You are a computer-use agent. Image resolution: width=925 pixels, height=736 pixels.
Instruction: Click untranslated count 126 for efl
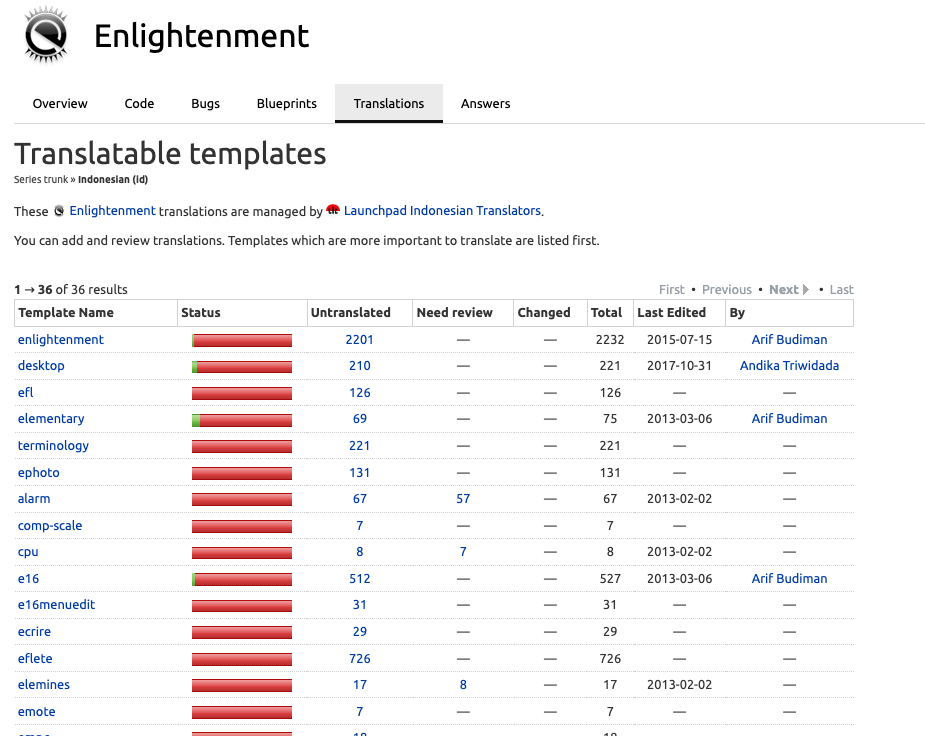click(360, 393)
